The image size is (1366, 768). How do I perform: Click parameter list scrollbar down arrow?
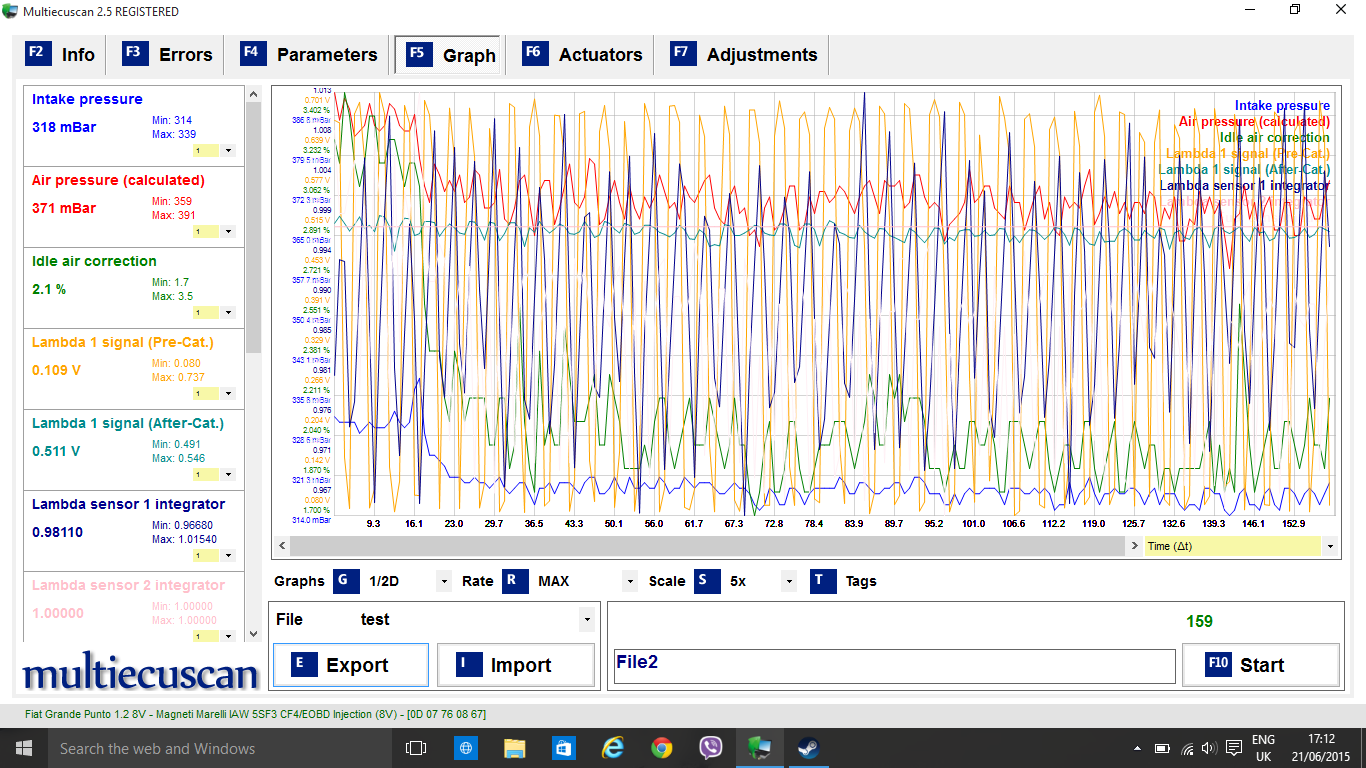coord(253,634)
